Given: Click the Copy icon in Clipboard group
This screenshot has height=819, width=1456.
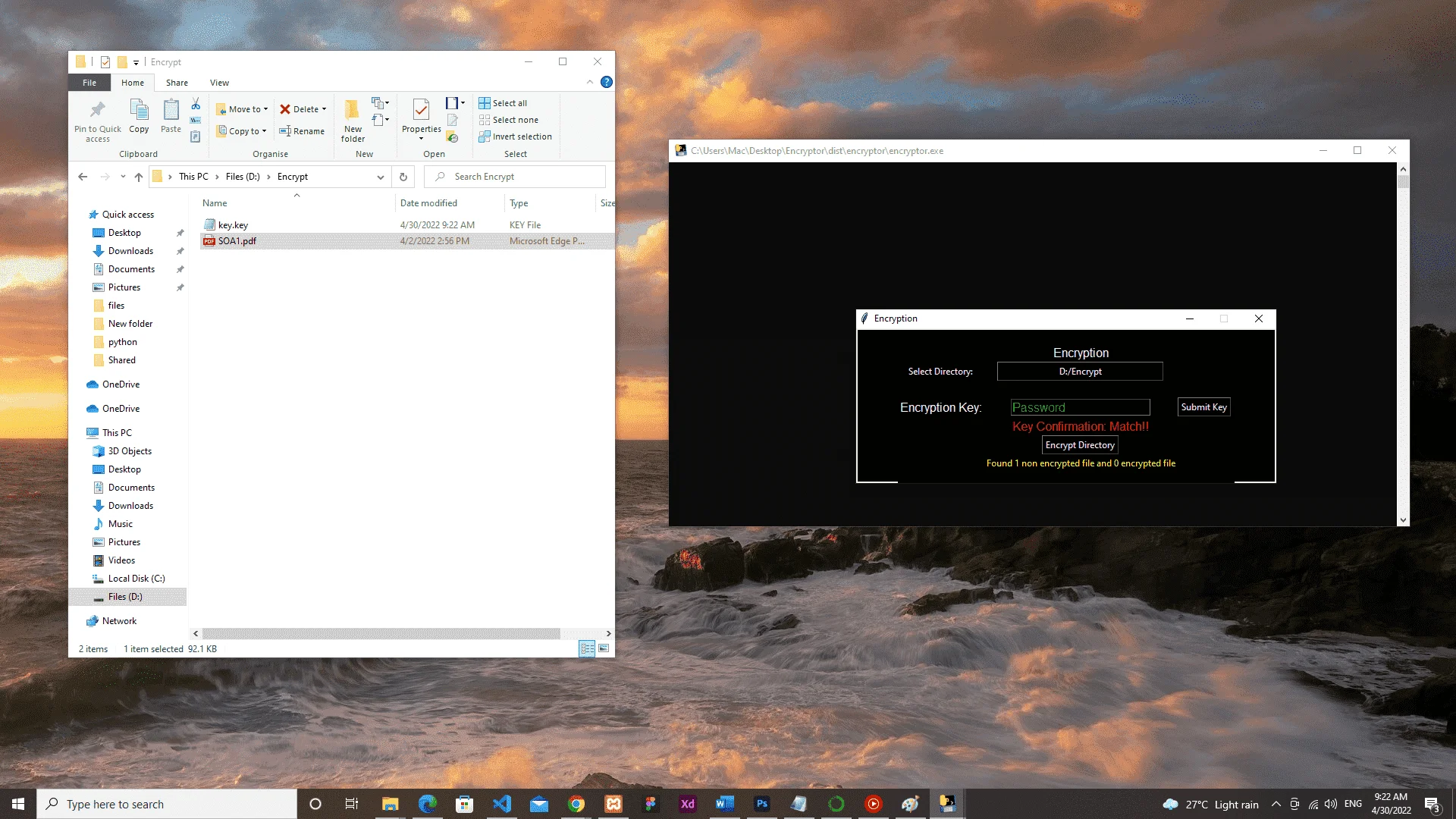Looking at the screenshot, I should click(x=139, y=116).
